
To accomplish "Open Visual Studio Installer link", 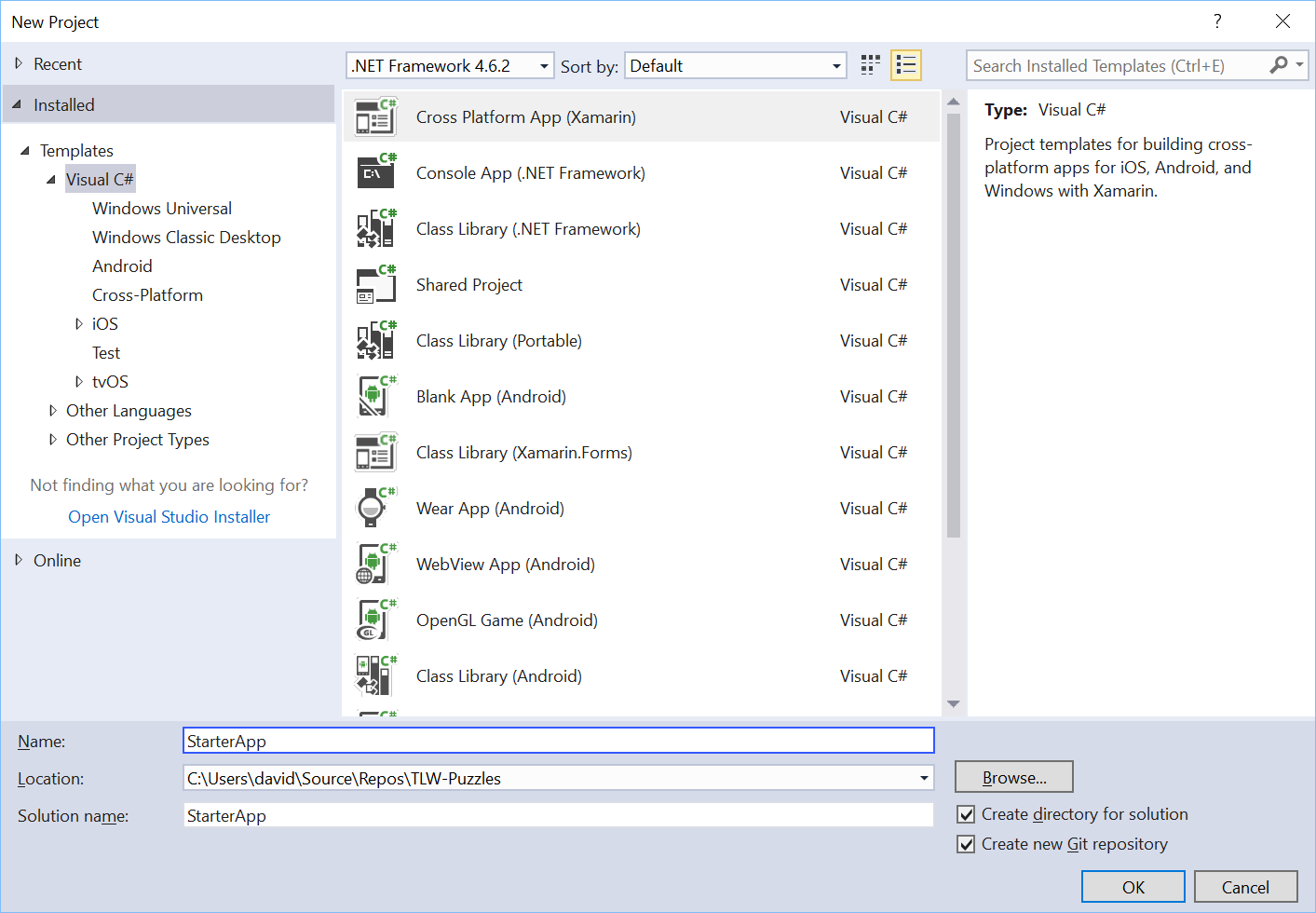I will point(170,517).
